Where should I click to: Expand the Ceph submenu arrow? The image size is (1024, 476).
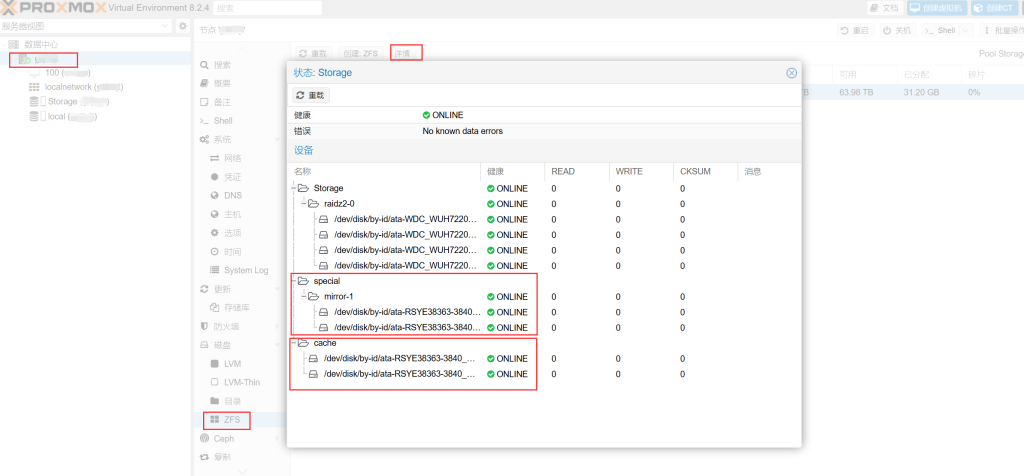coord(278,438)
